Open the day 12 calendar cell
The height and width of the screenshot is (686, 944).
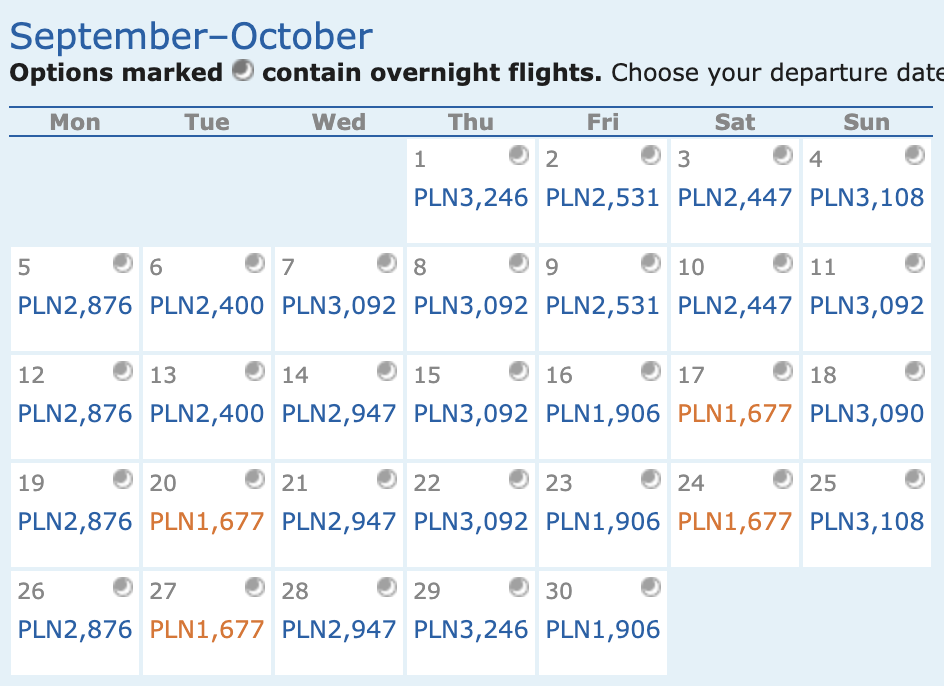pos(75,407)
